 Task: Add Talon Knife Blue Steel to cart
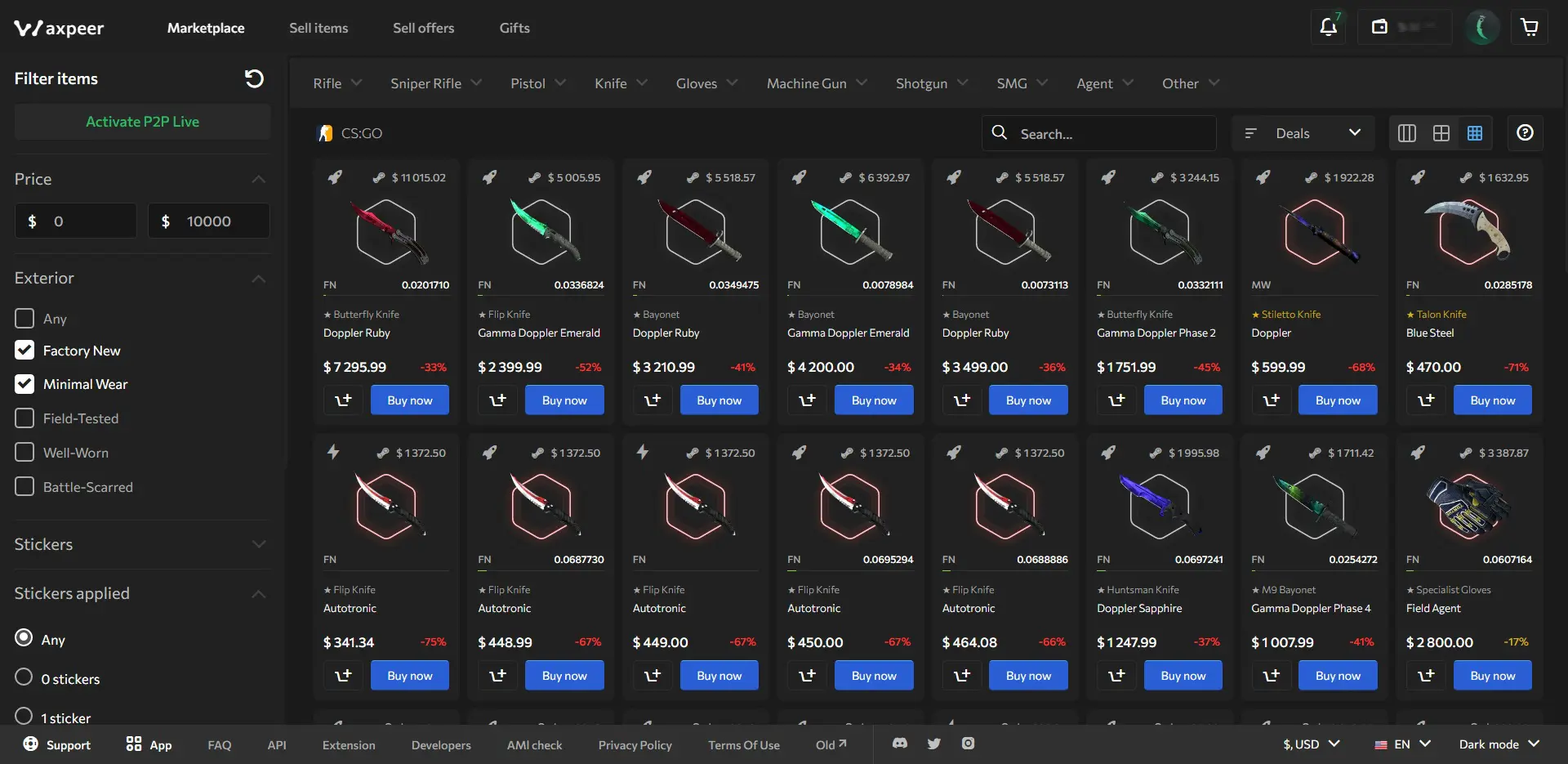1426,400
